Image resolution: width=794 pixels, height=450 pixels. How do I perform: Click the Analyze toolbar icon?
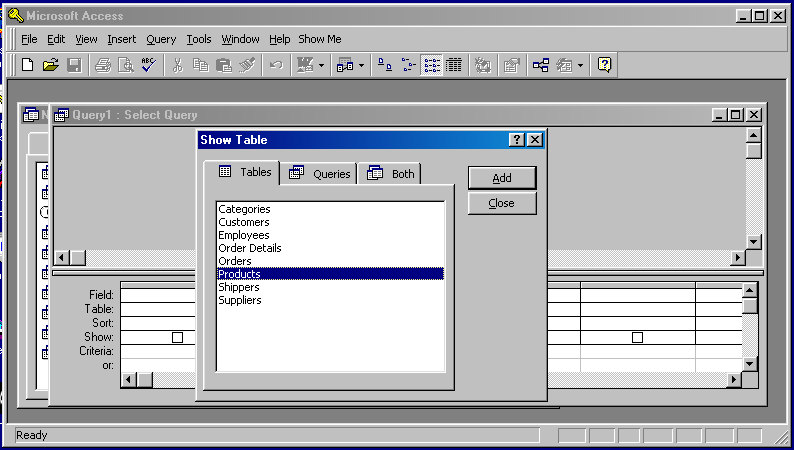click(345, 65)
